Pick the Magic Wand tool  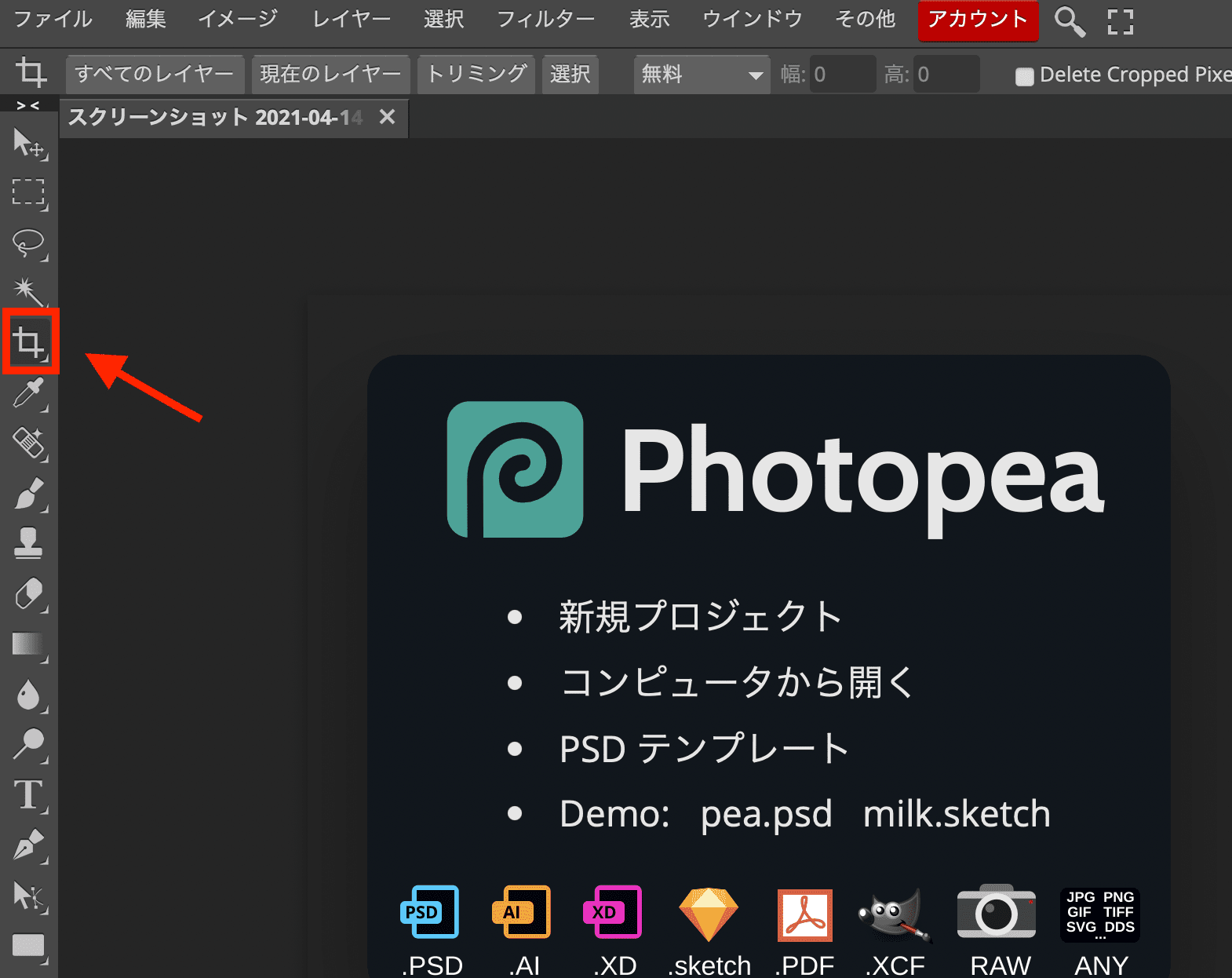click(x=29, y=292)
